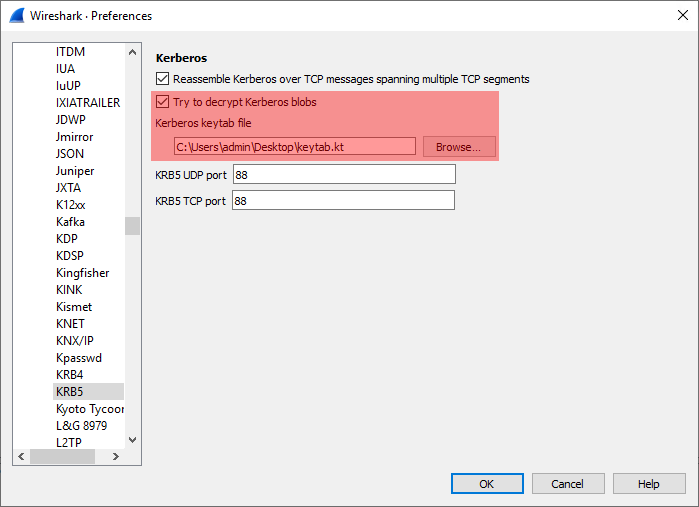Close the Preferences dialog with X
This screenshot has width=699, height=507.
pyautogui.click(x=683, y=15)
